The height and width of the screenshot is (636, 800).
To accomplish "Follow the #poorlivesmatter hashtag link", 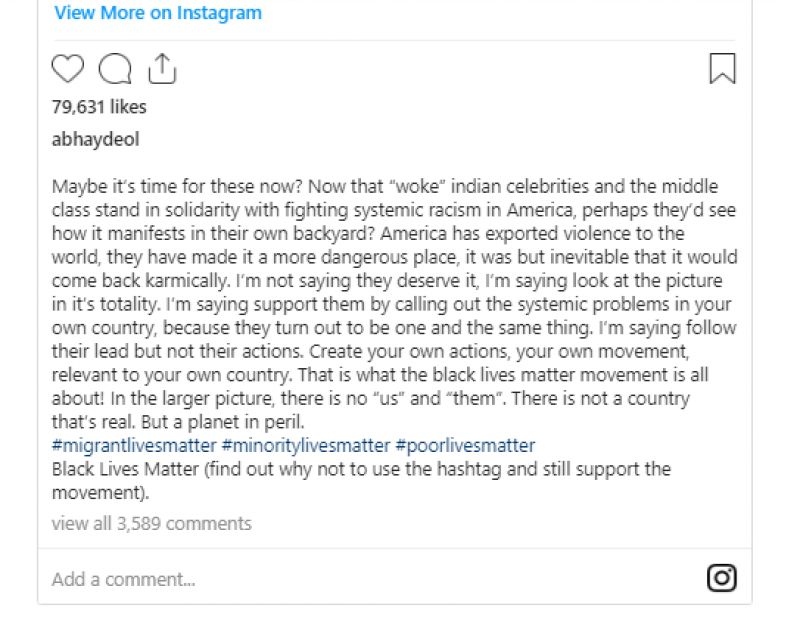I will click(x=465, y=446).
